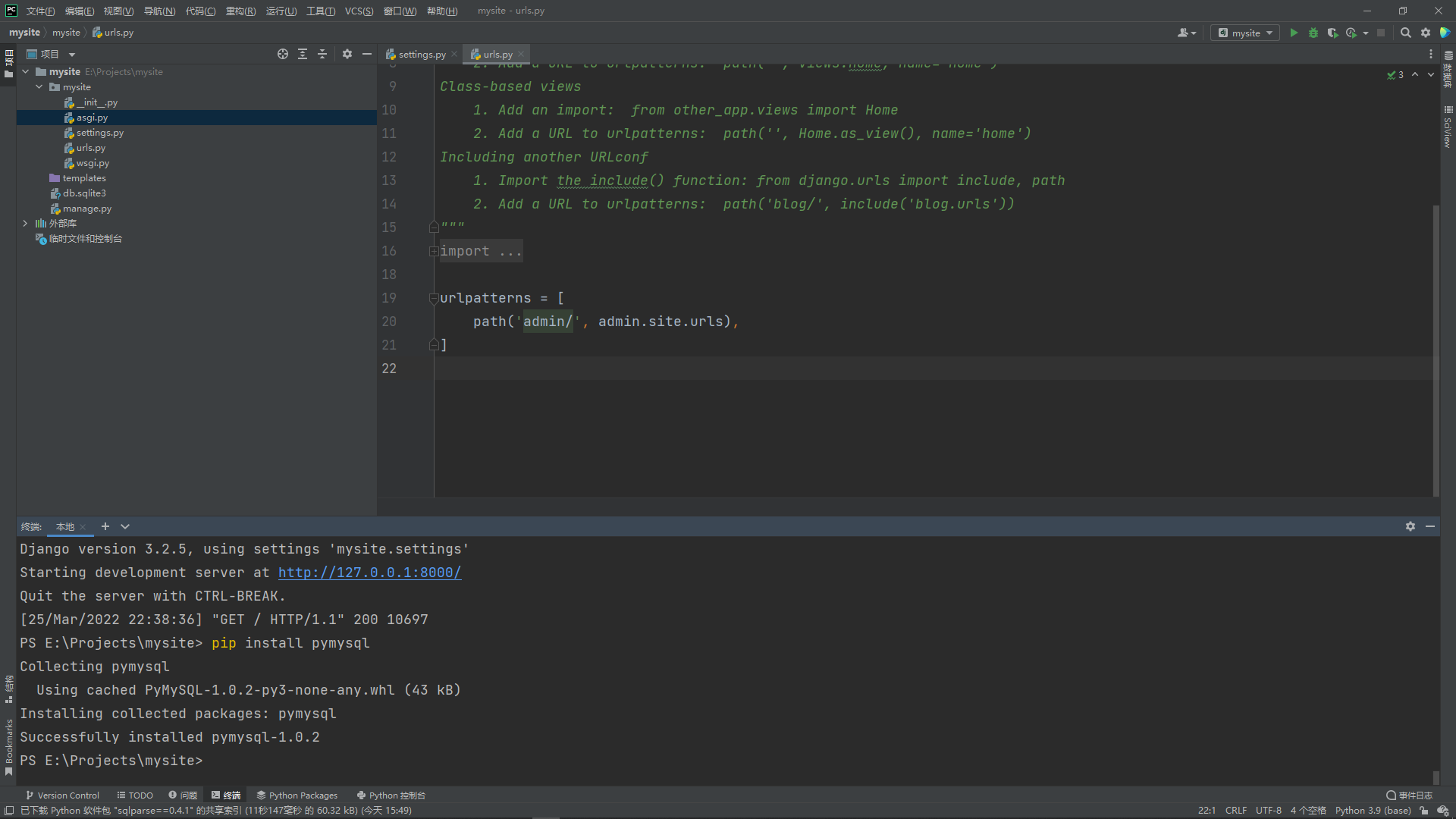Open the TODO tool window
Image resolution: width=1456 pixels, height=819 pixels.
click(135, 795)
